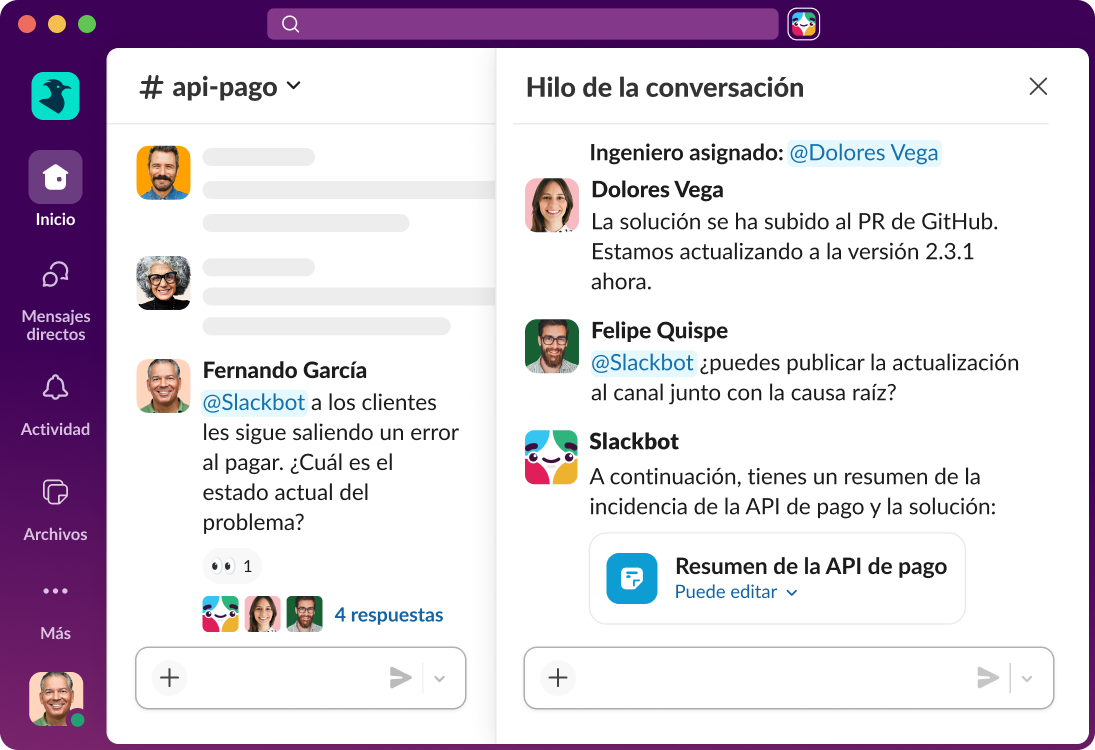Viewport: 1095px width, 750px height.
Task: Click Dolores's small avatar beside replies count
Action: tap(263, 614)
